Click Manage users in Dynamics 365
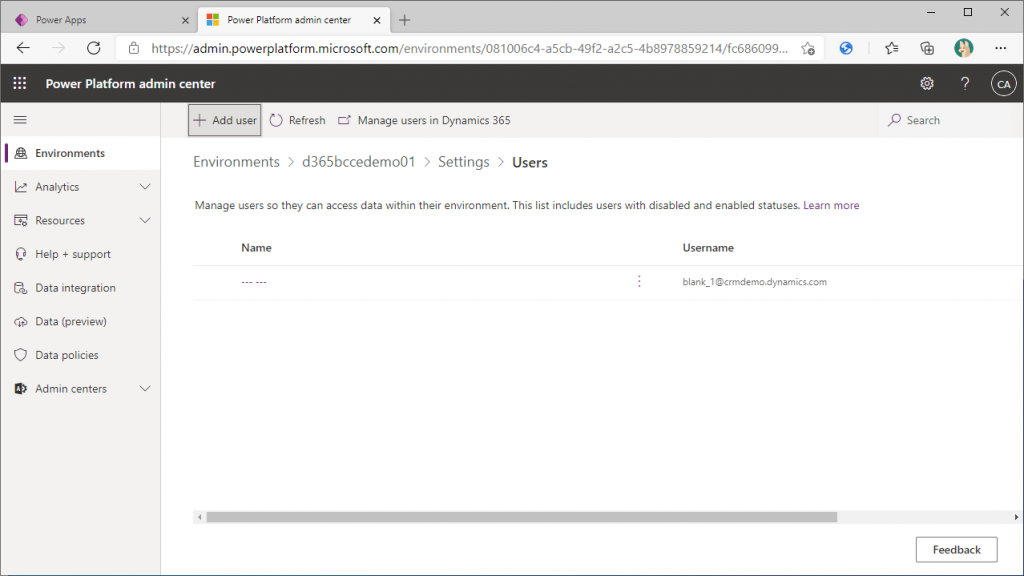 click(424, 120)
